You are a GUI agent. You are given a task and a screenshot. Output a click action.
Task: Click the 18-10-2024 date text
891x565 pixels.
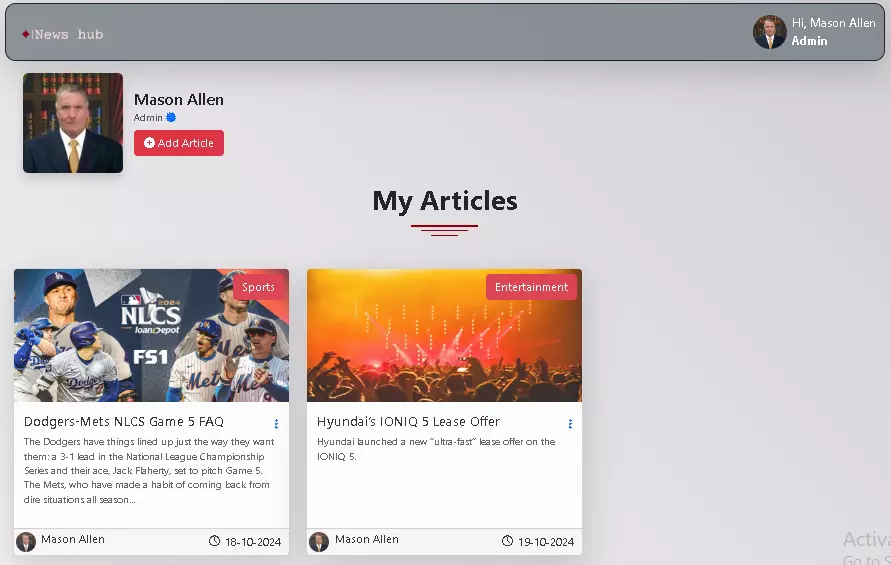point(253,542)
